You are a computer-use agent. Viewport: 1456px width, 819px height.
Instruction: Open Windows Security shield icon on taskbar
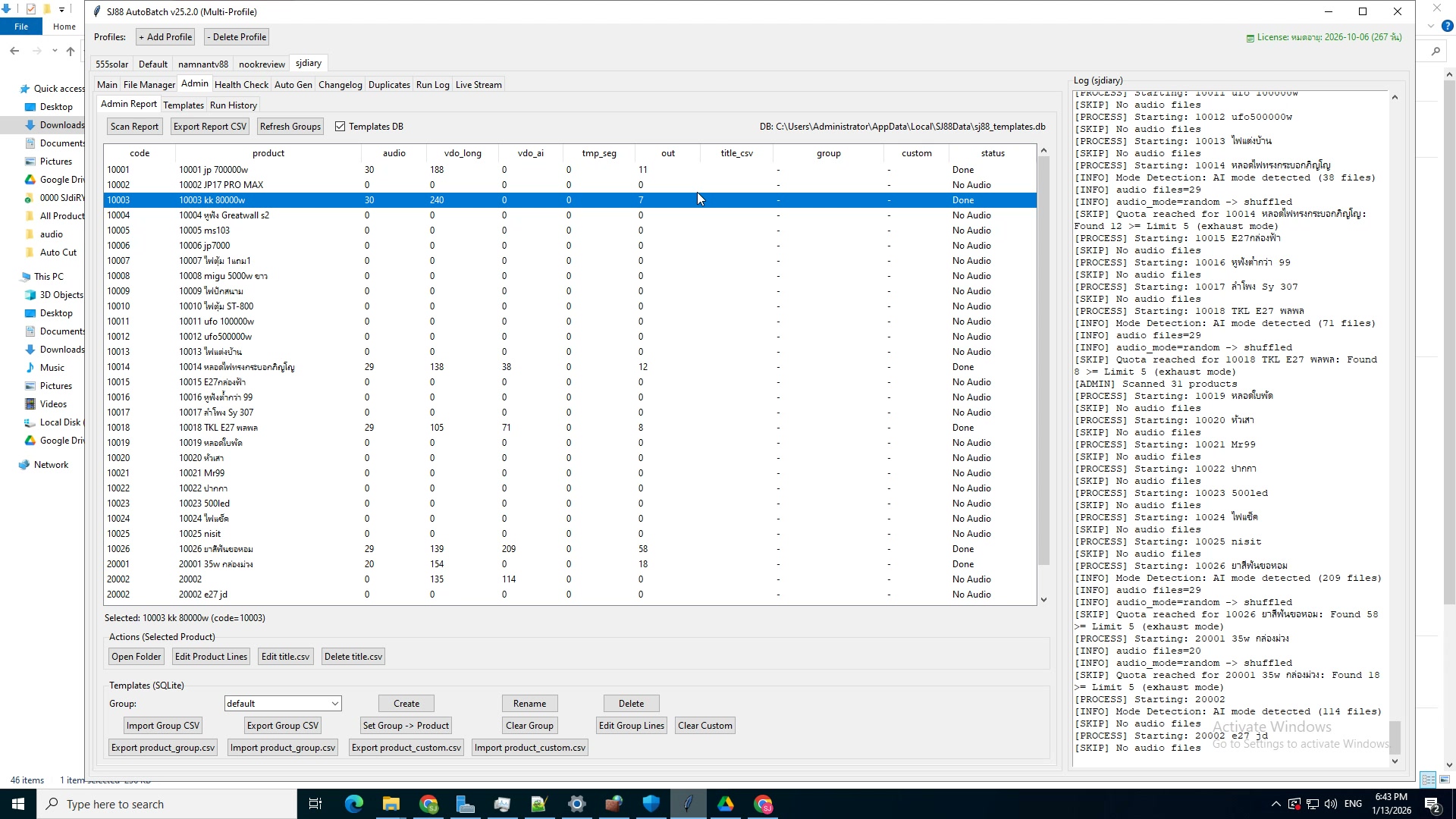(651, 804)
